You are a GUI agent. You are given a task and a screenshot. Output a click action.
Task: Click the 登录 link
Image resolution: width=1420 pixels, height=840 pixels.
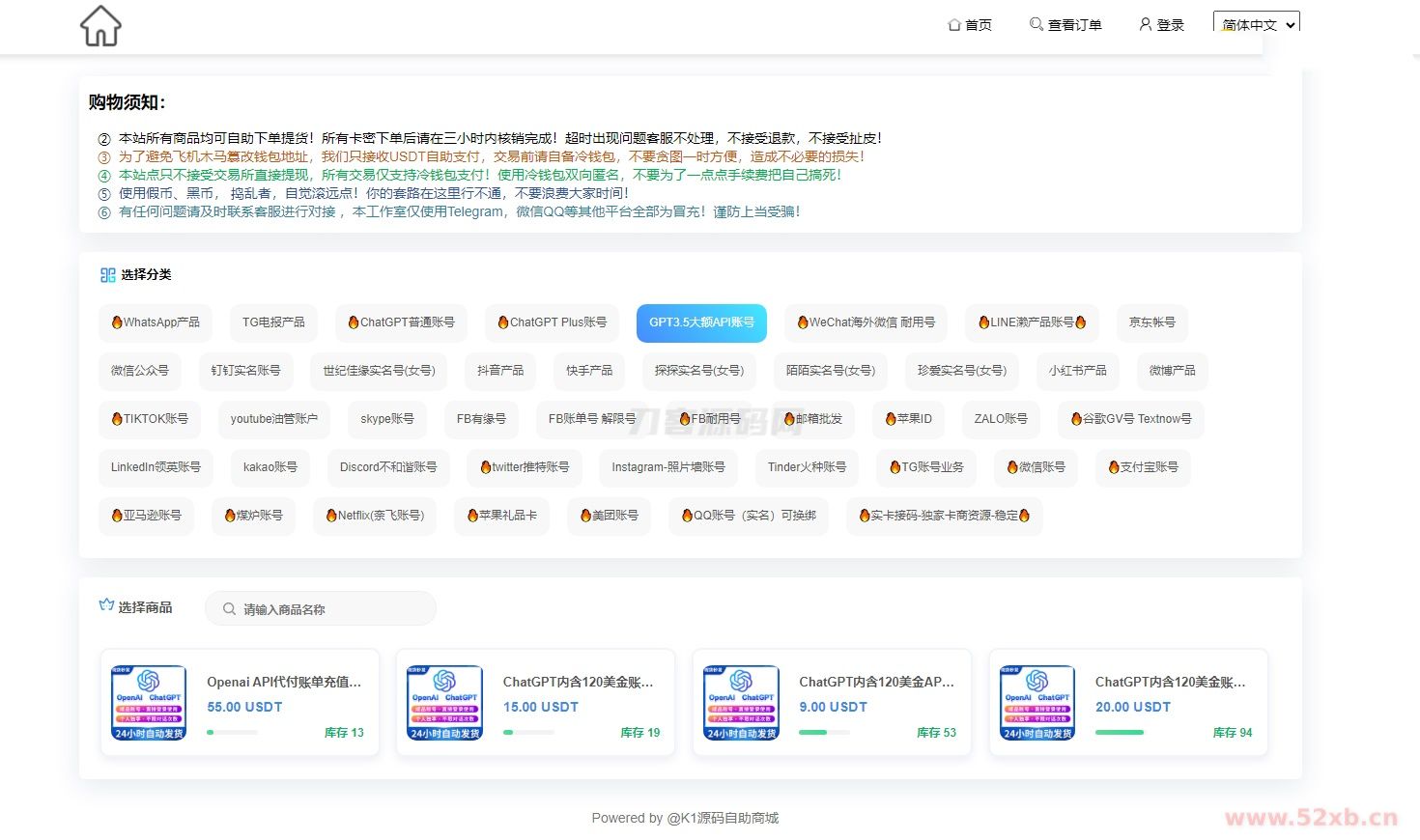(1170, 24)
